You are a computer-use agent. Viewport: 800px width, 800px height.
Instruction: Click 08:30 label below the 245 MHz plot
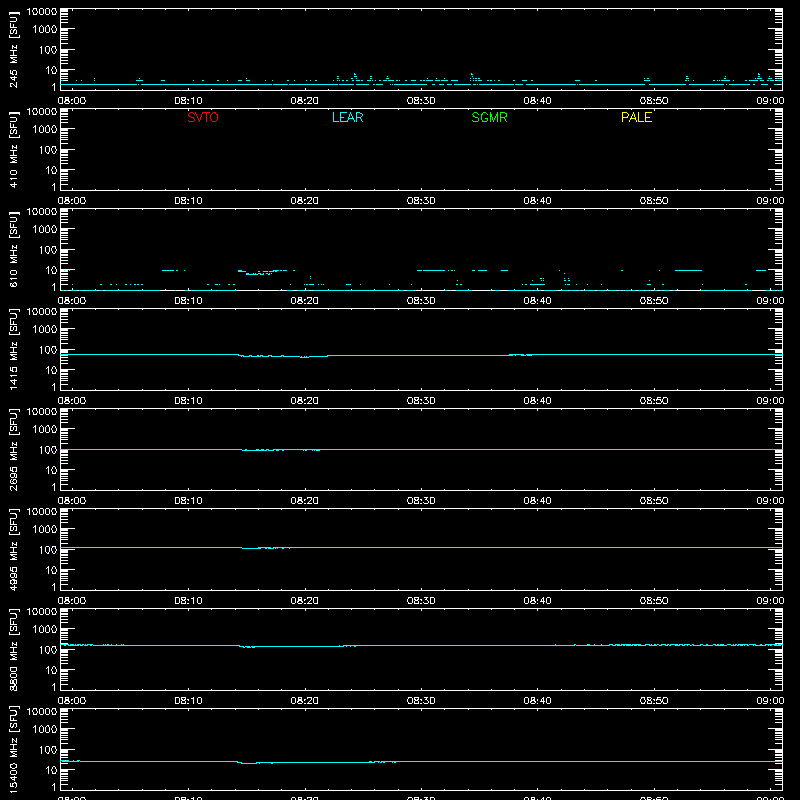(421, 101)
